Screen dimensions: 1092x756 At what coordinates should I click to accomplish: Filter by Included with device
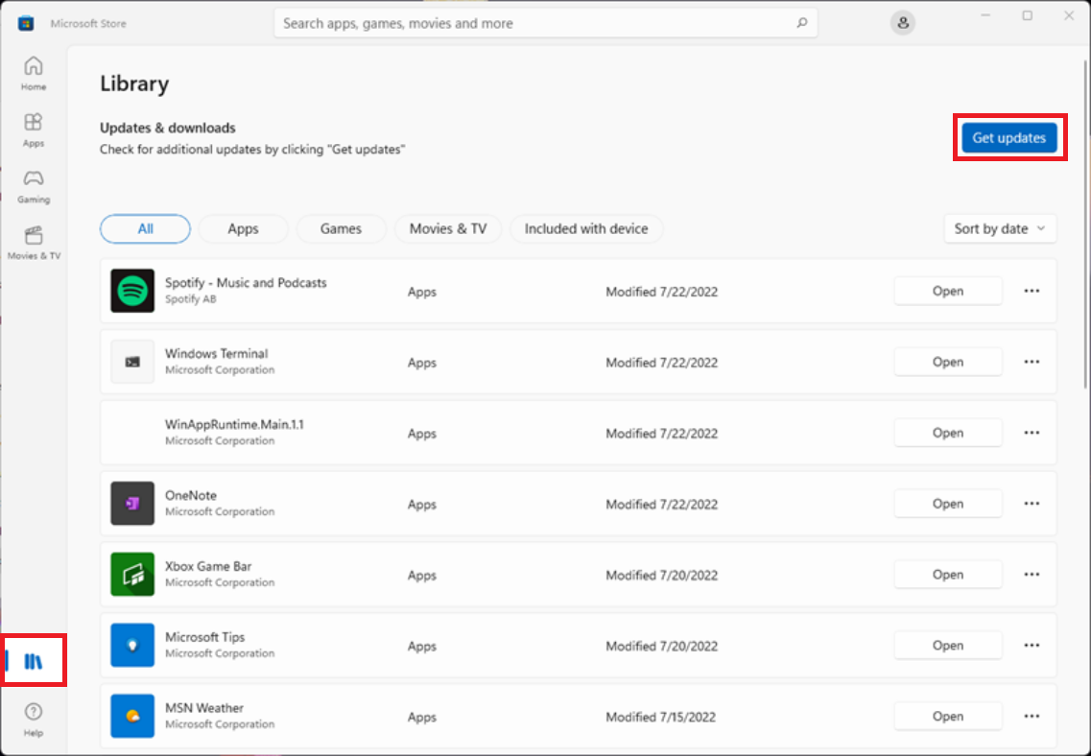pos(586,229)
